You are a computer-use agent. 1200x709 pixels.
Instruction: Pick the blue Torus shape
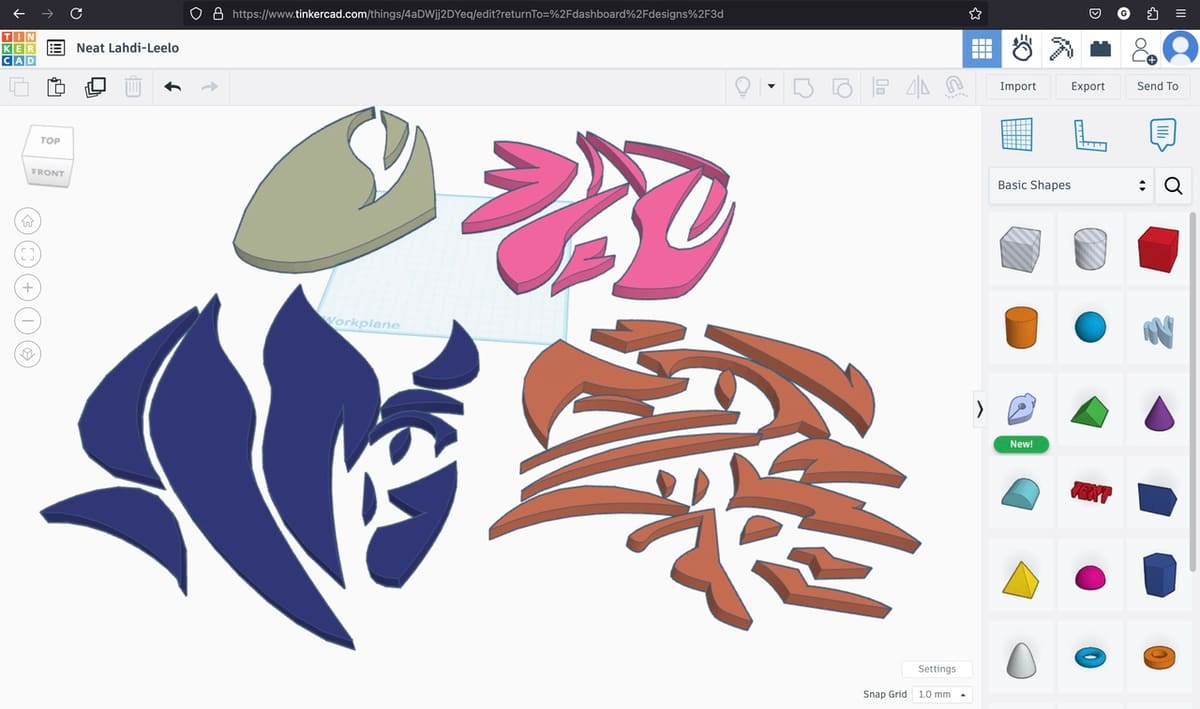(x=1091, y=658)
